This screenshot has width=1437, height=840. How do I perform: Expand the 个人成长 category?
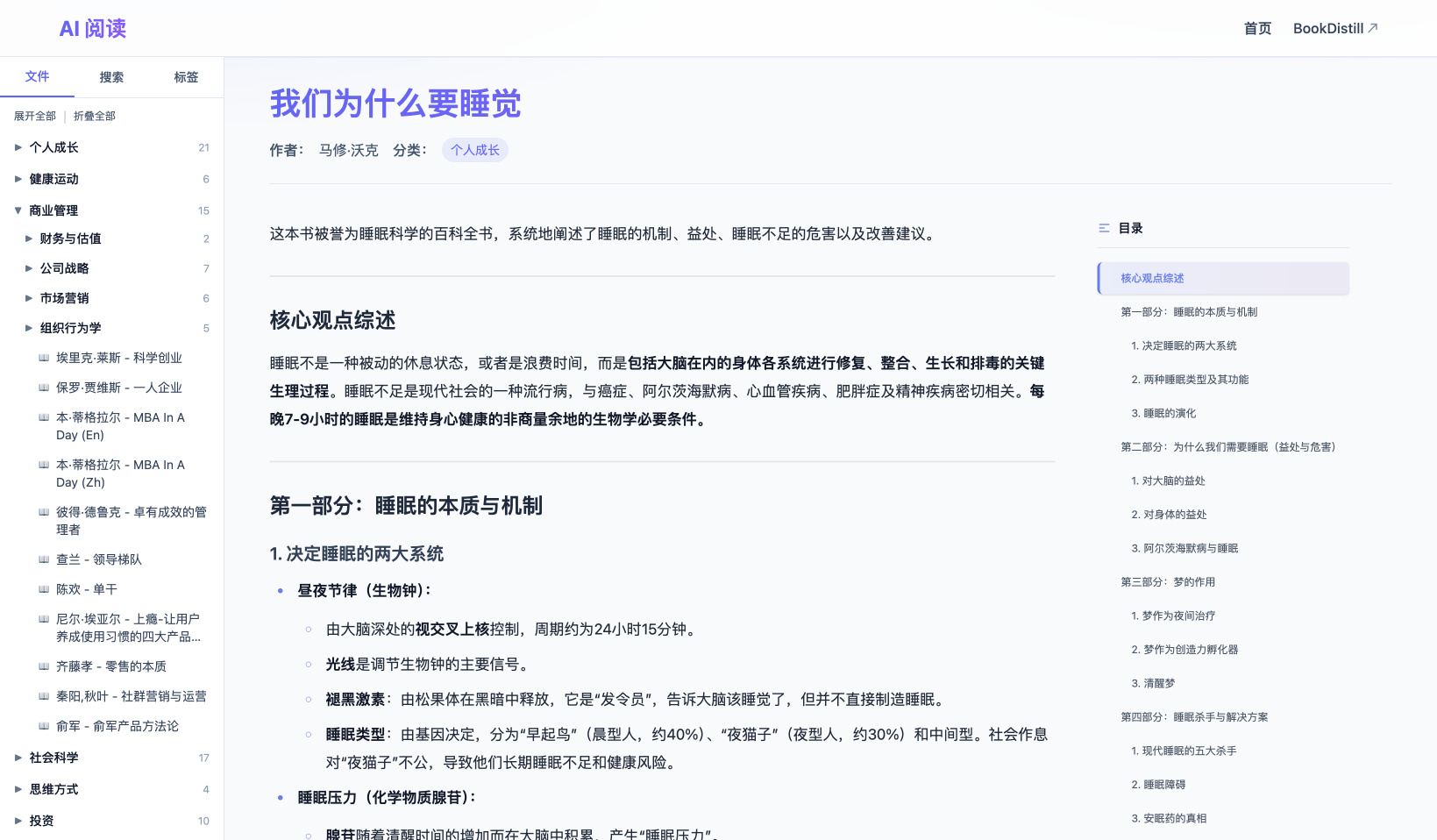point(18,147)
